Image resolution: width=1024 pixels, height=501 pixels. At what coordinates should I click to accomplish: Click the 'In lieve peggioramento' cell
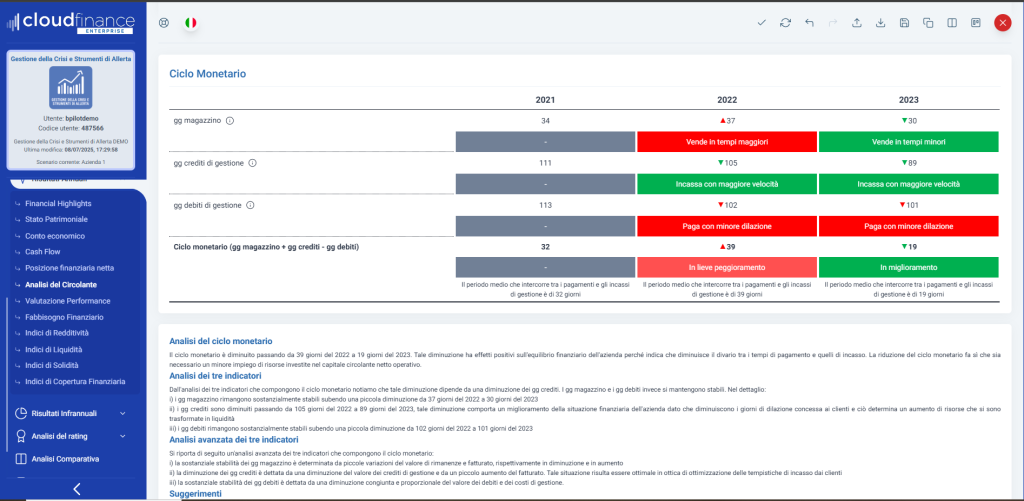point(727,268)
